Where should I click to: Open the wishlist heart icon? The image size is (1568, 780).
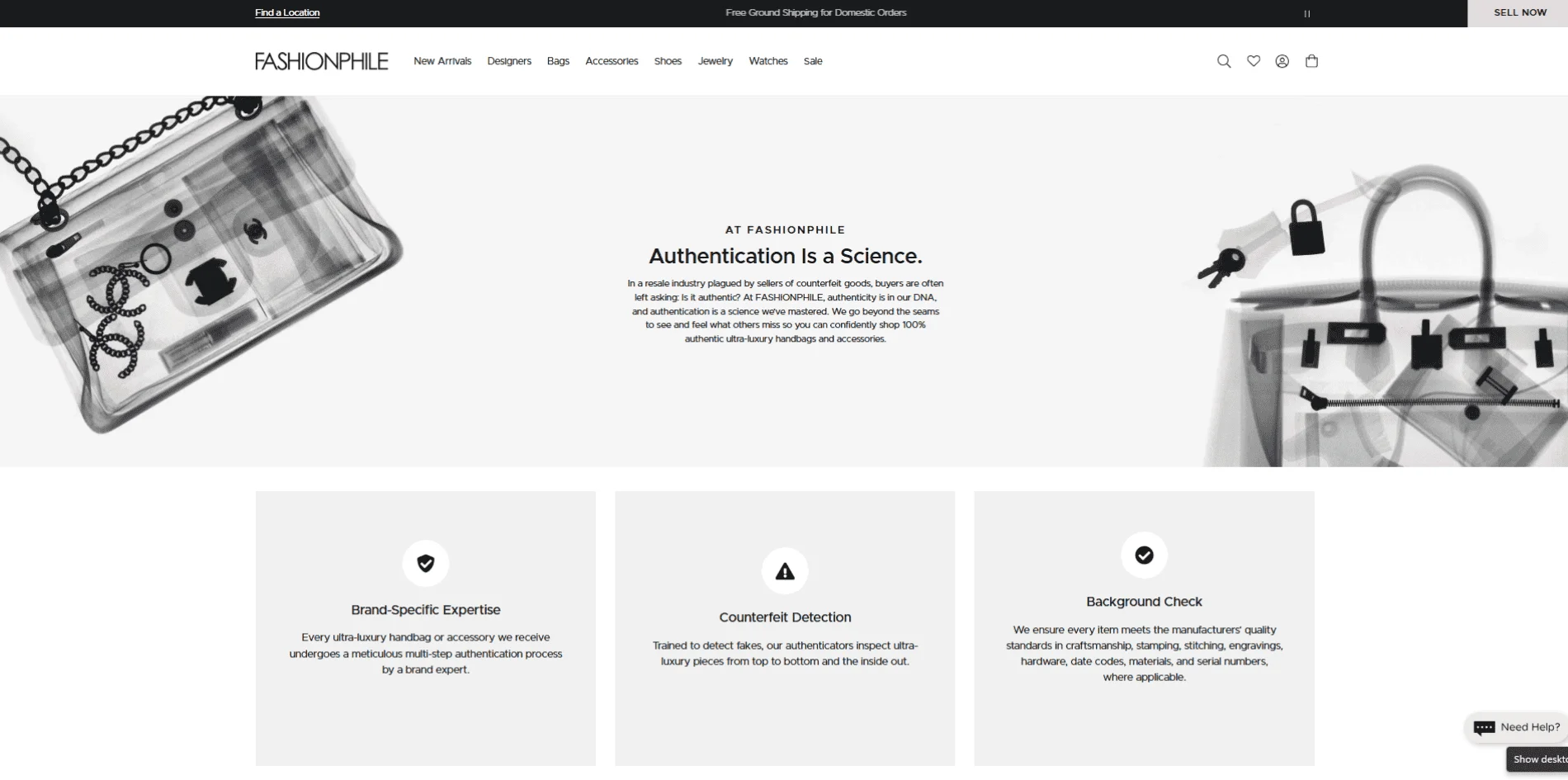pyautogui.click(x=1254, y=60)
